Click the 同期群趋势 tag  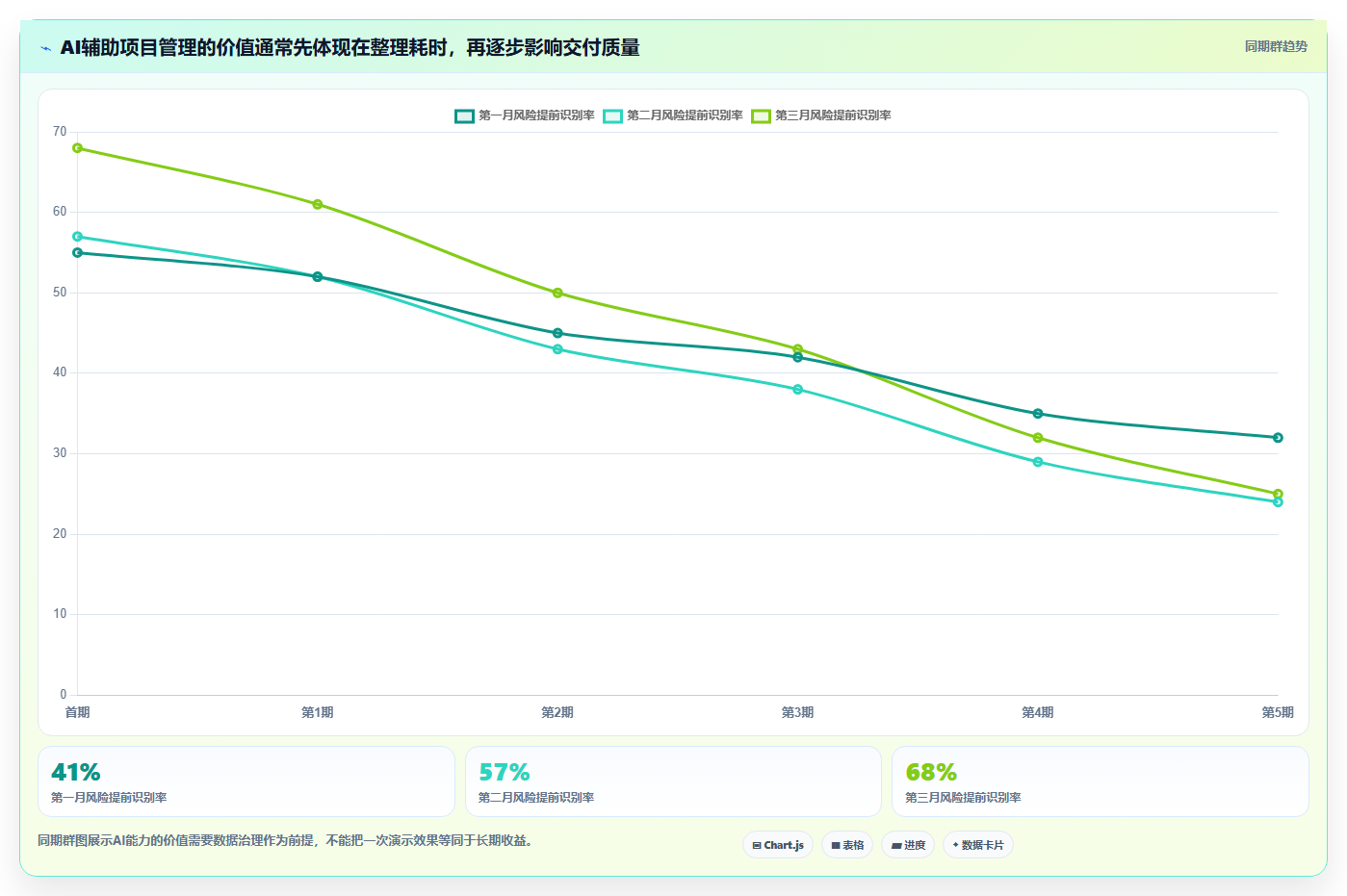(x=1276, y=46)
